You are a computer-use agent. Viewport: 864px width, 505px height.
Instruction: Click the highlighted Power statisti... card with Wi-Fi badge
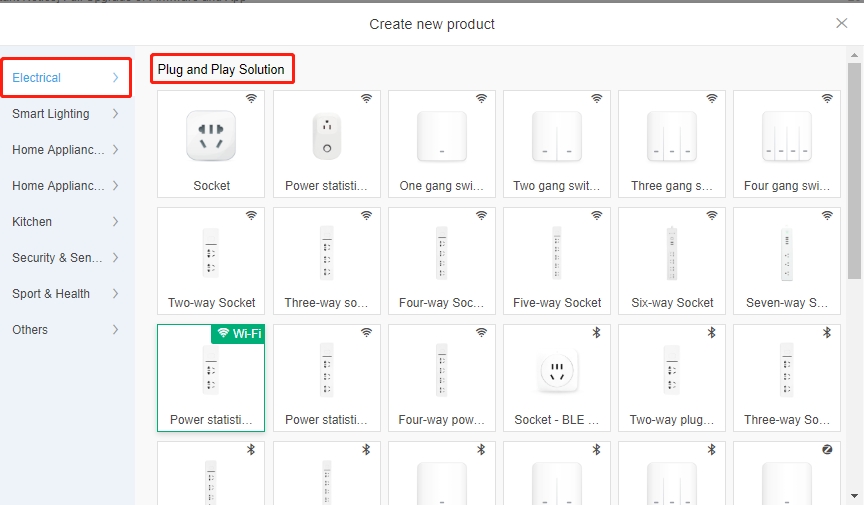(x=211, y=378)
